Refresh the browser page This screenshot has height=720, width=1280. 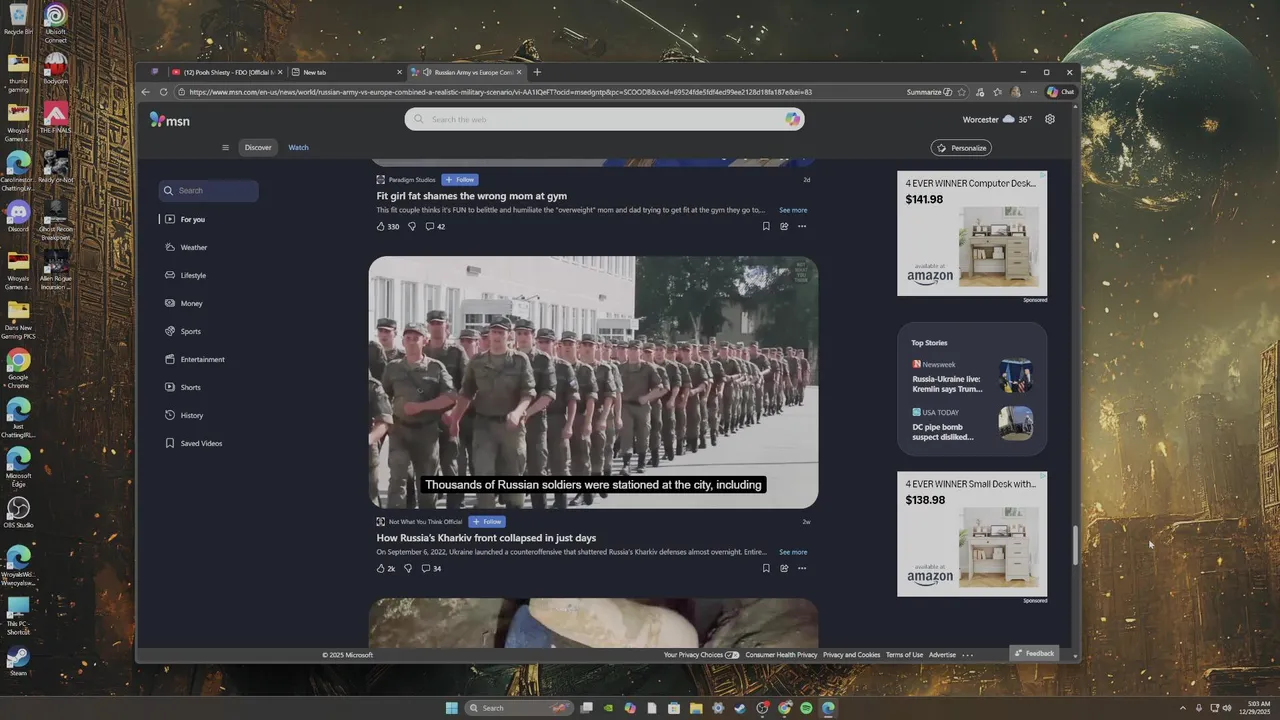point(163,92)
